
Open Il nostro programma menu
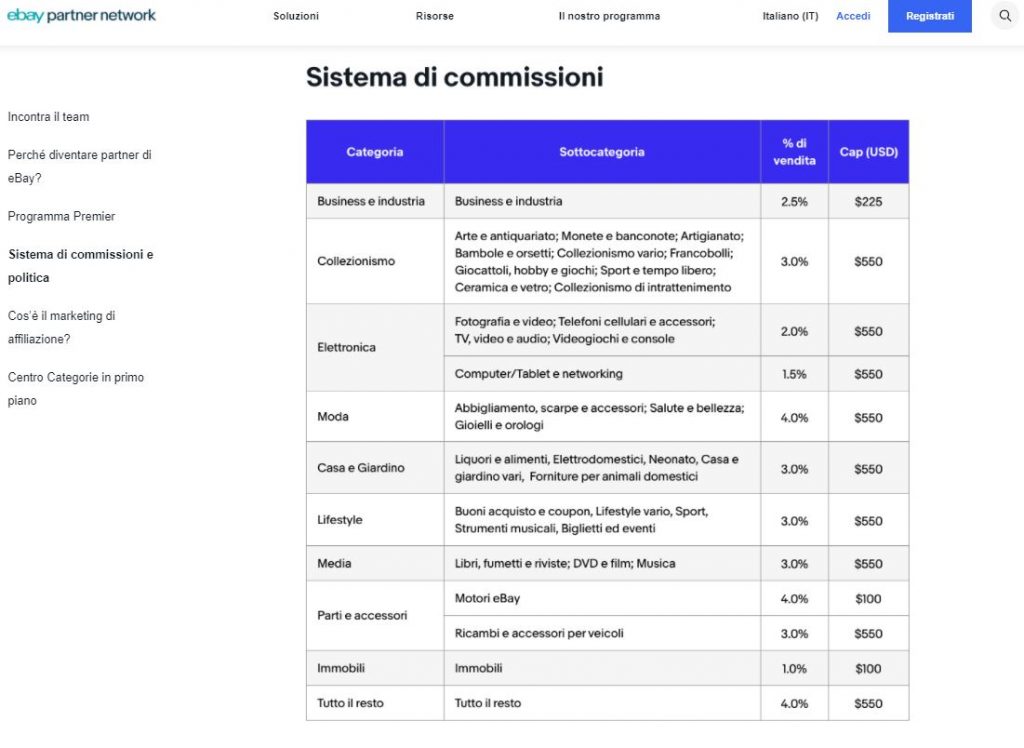pos(609,16)
